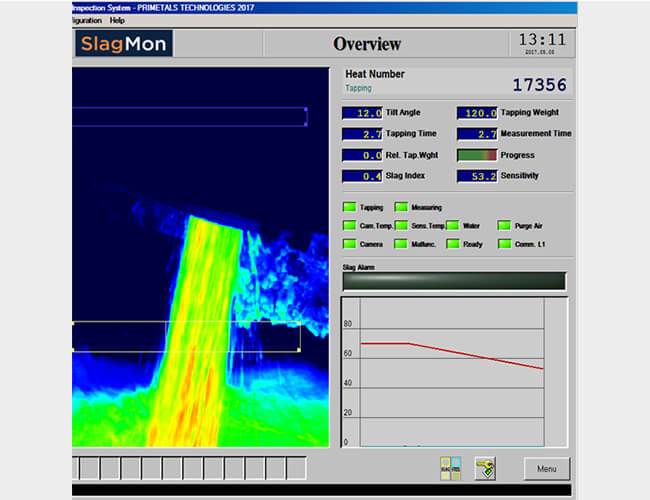This screenshot has width=650, height=500.
Task: Select the Sensitivity value field
Action: point(477,176)
